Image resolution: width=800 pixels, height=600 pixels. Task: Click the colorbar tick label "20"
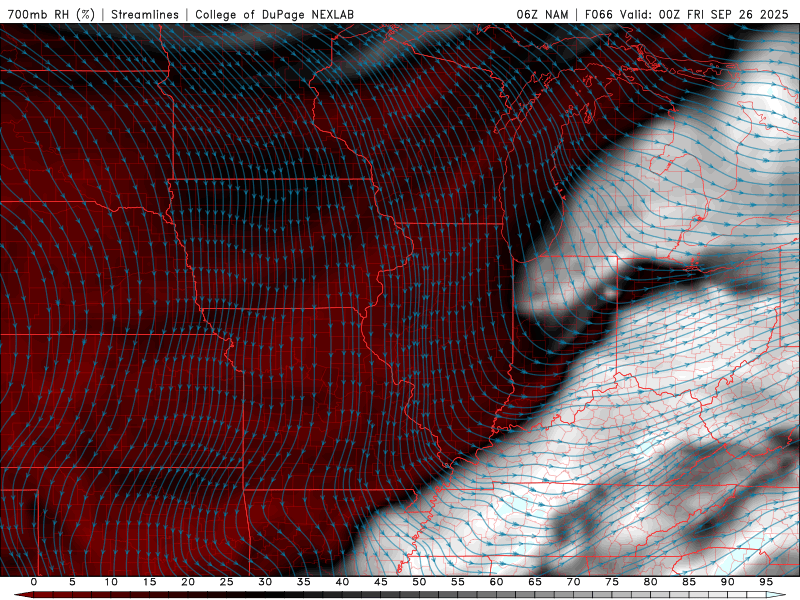pyautogui.click(x=188, y=582)
